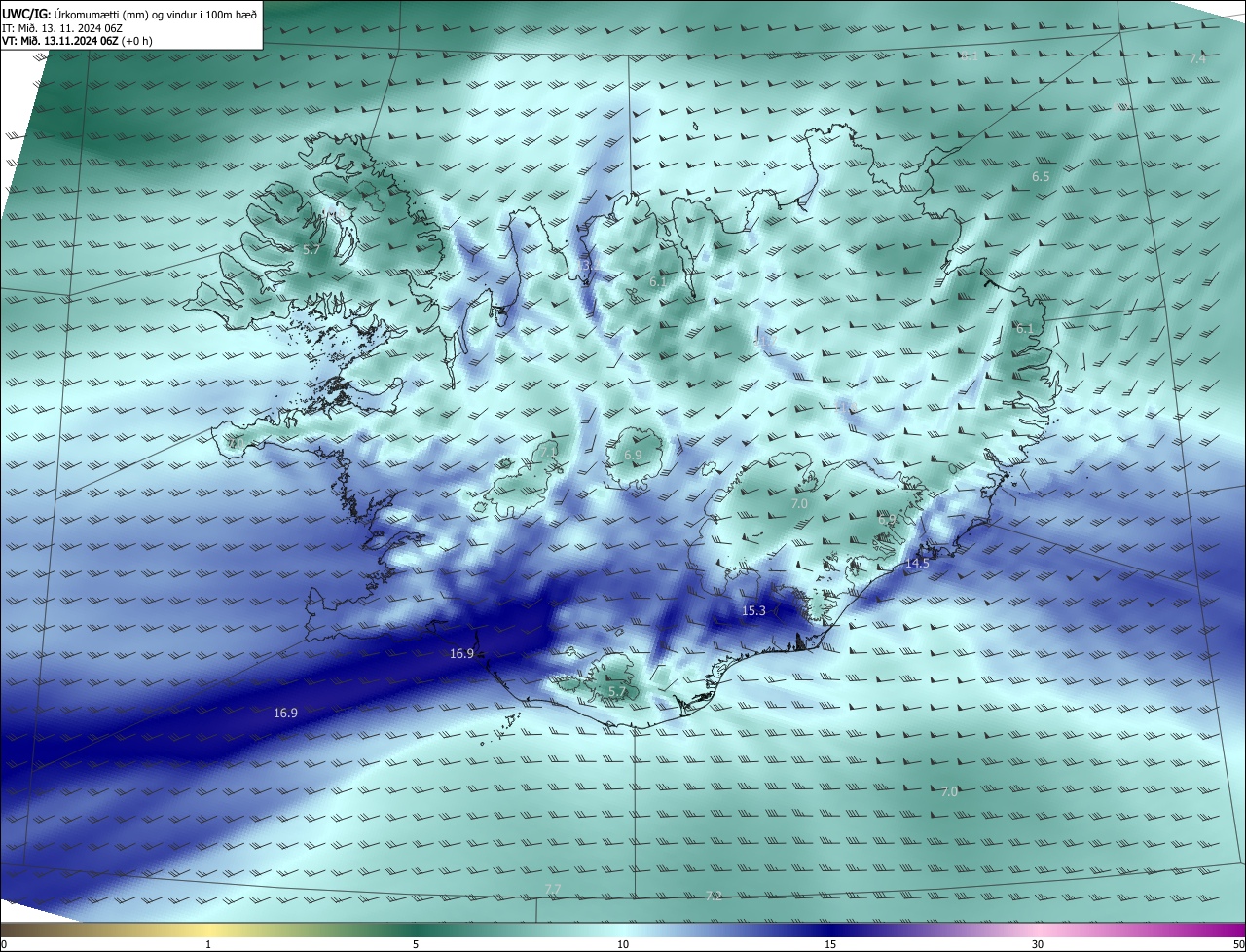Viewport: 1246px width, 952px height.
Task: Click the 7.4 value label on the map
Action: pyautogui.click(x=1197, y=59)
